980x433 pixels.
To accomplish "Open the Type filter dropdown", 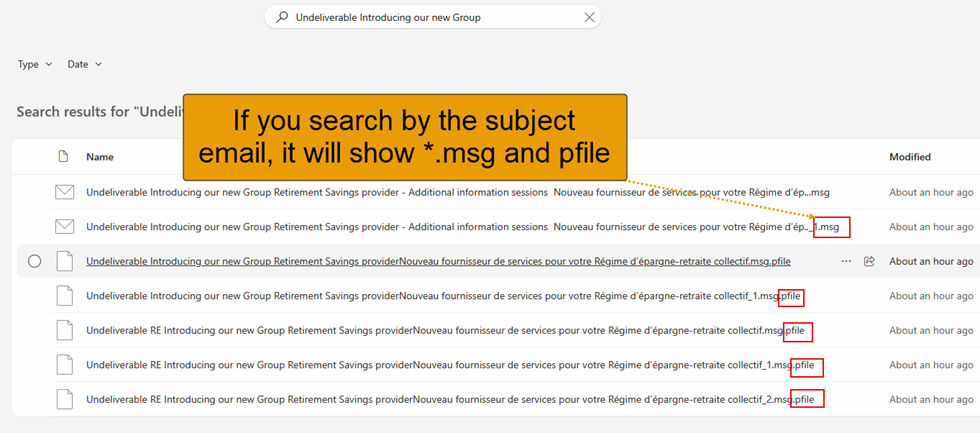I will tap(35, 64).
